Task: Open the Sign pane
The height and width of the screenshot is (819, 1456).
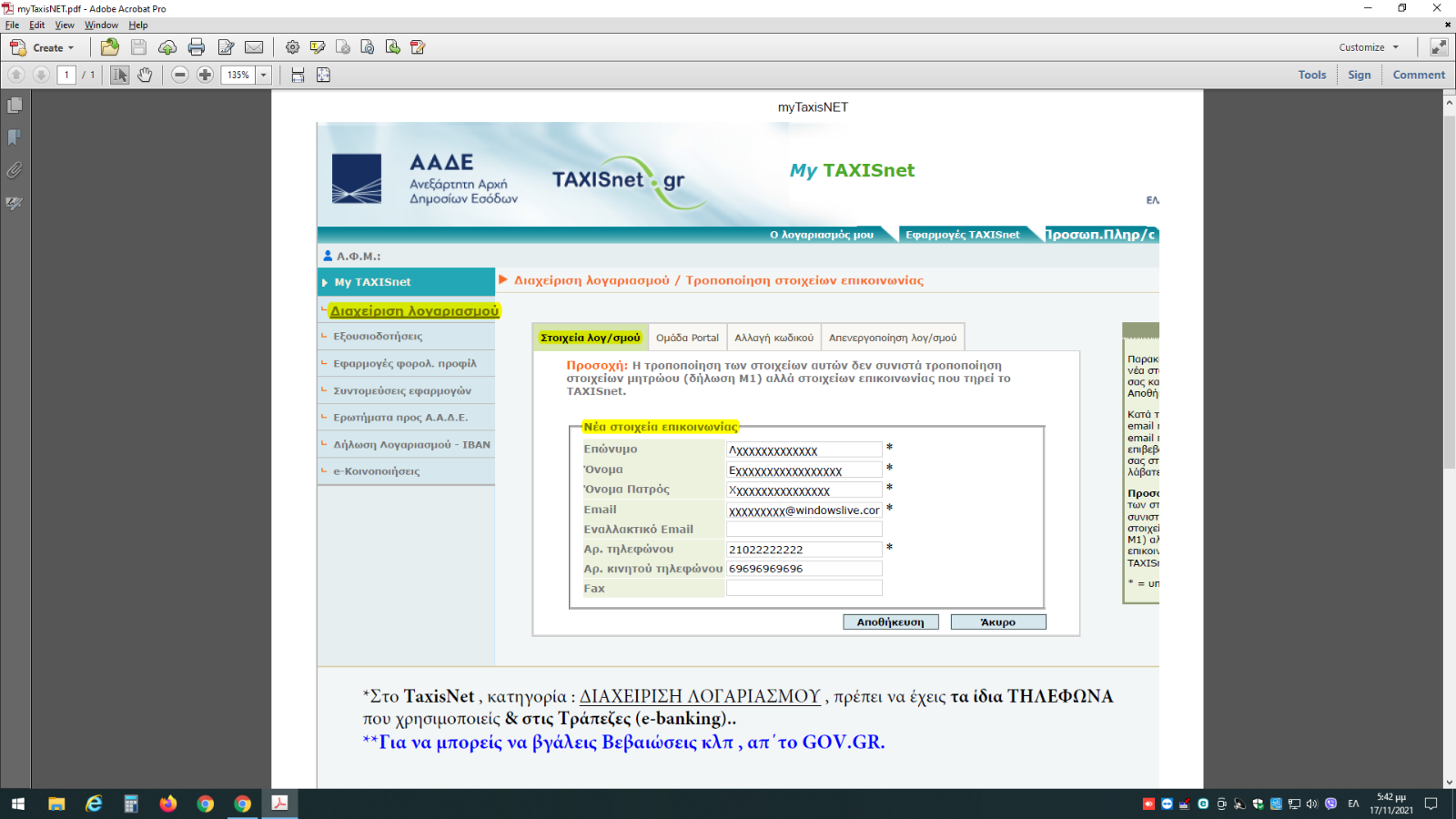Action: [1360, 75]
